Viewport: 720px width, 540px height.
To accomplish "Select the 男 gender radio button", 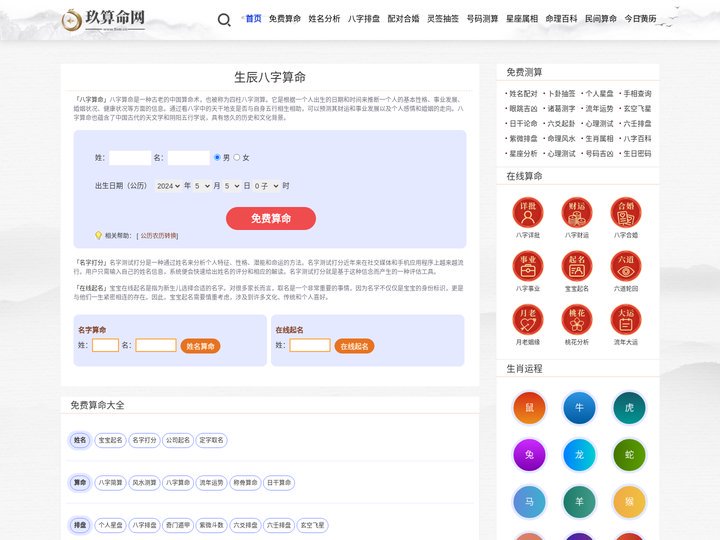I will coord(217,158).
